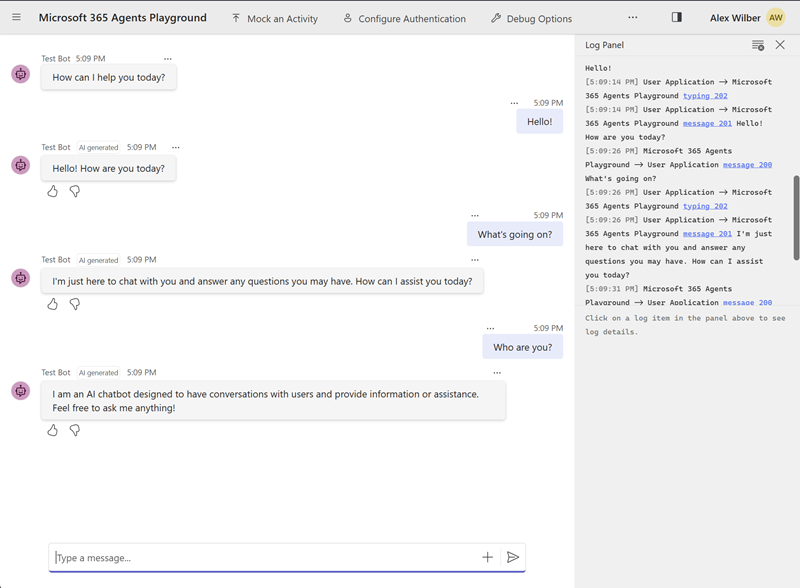
Task: Click the Alex Wilber AW avatar
Action: 776,18
